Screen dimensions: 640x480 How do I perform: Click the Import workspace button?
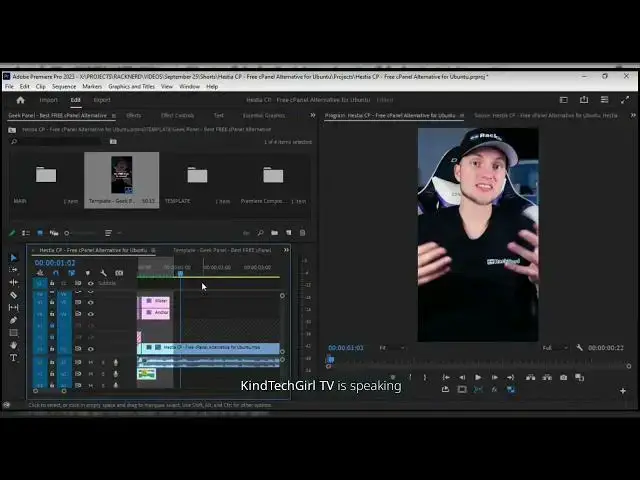(49, 100)
